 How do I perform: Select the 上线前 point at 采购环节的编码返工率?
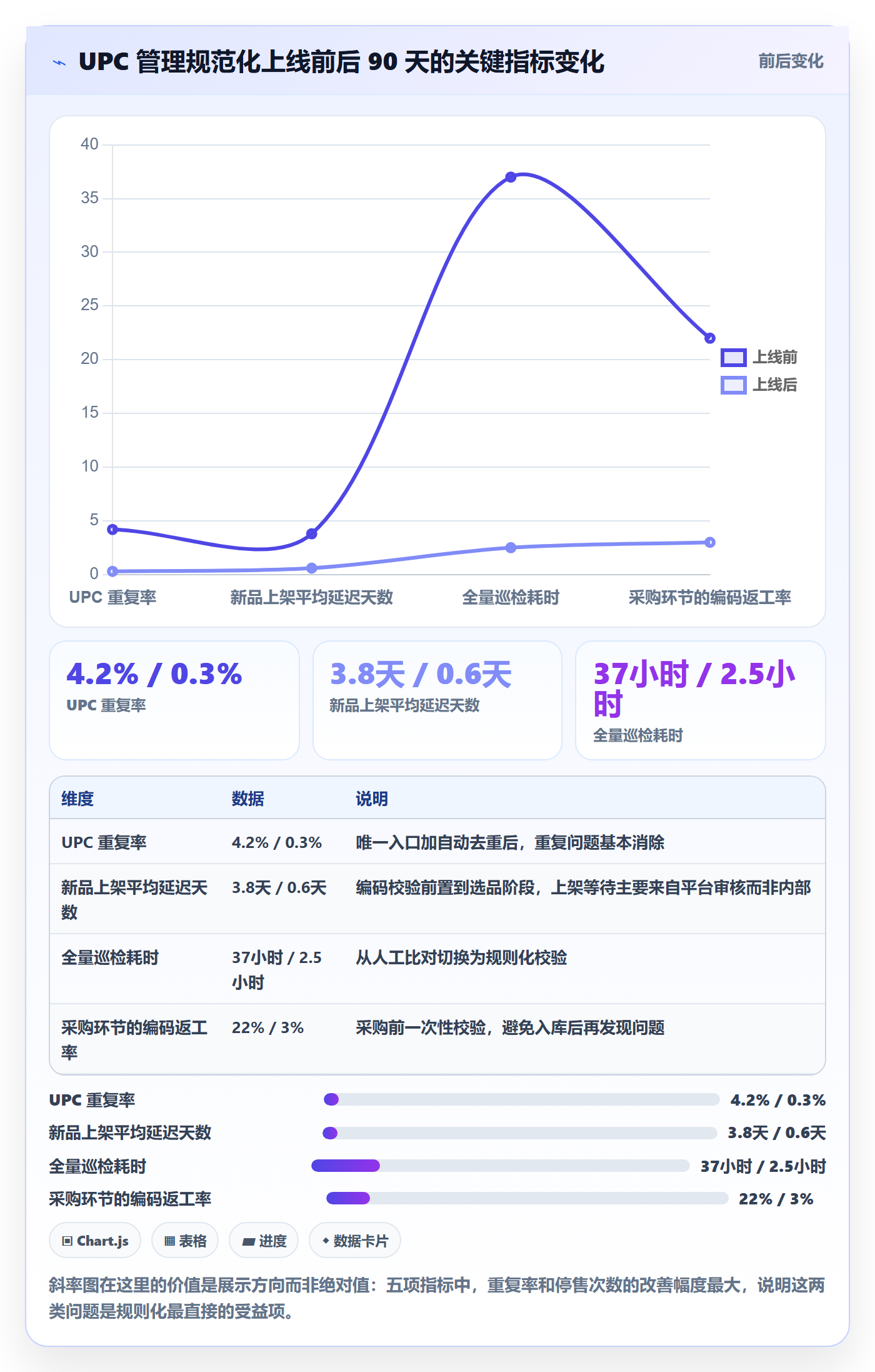click(710, 338)
